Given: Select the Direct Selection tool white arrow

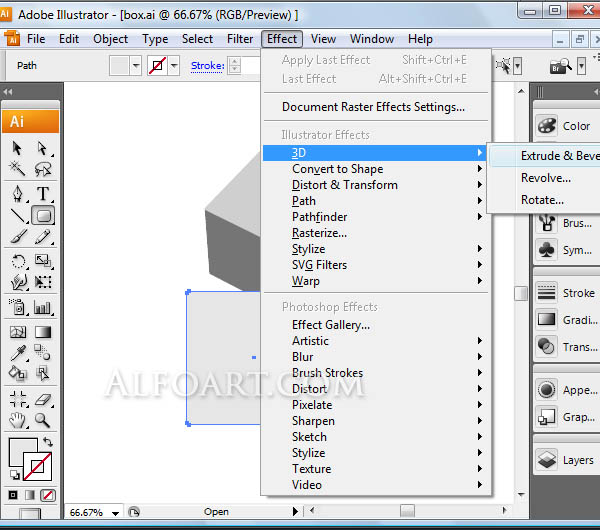Looking at the screenshot, I should click(42, 148).
